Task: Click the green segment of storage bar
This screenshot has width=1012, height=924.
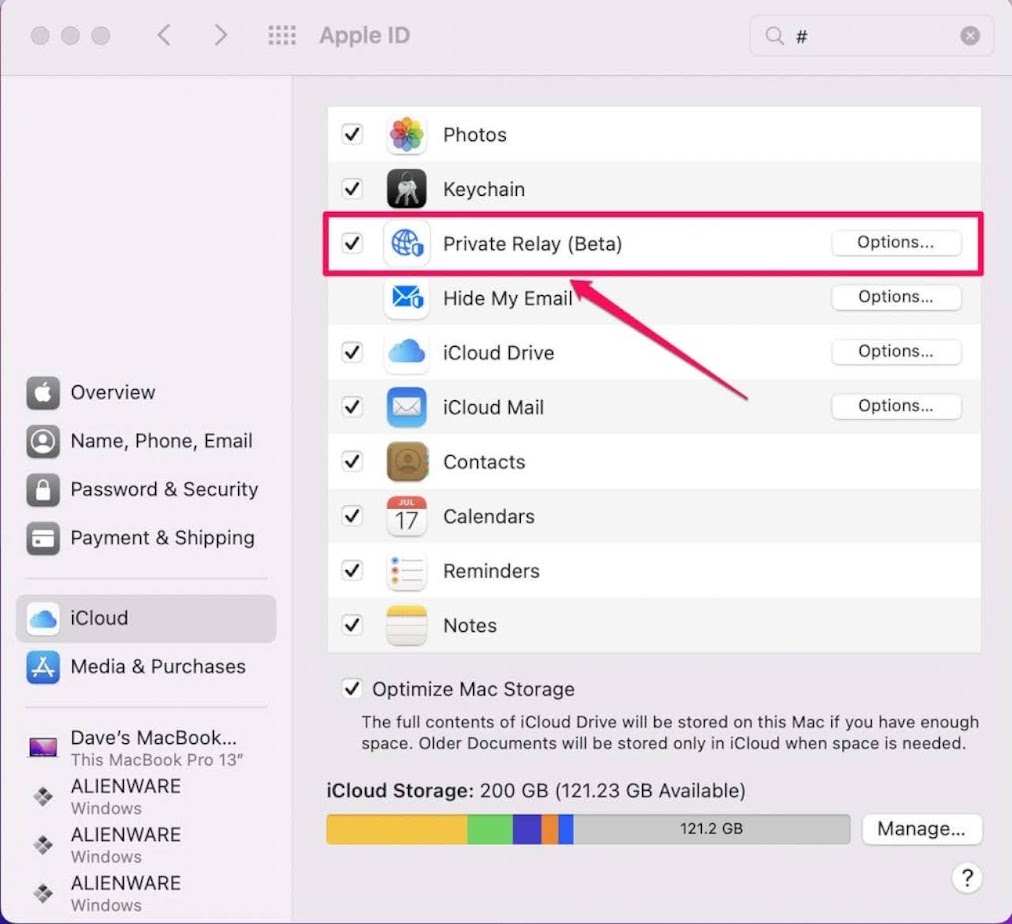Action: click(x=490, y=829)
